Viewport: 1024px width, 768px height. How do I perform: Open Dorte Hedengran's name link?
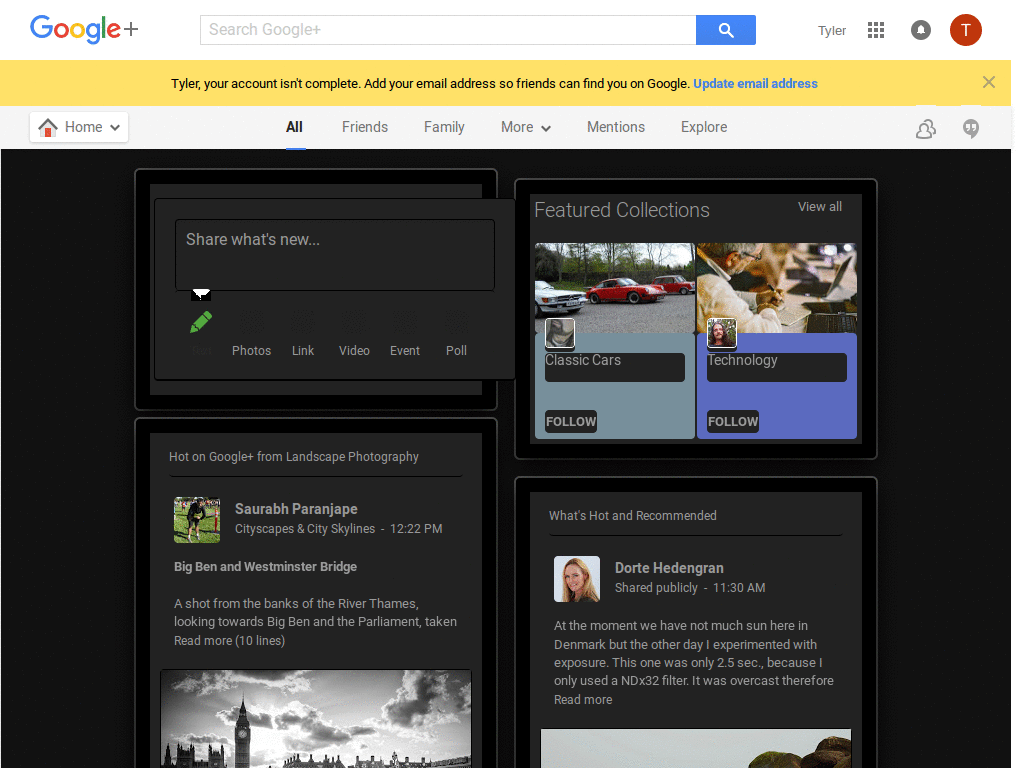point(669,568)
